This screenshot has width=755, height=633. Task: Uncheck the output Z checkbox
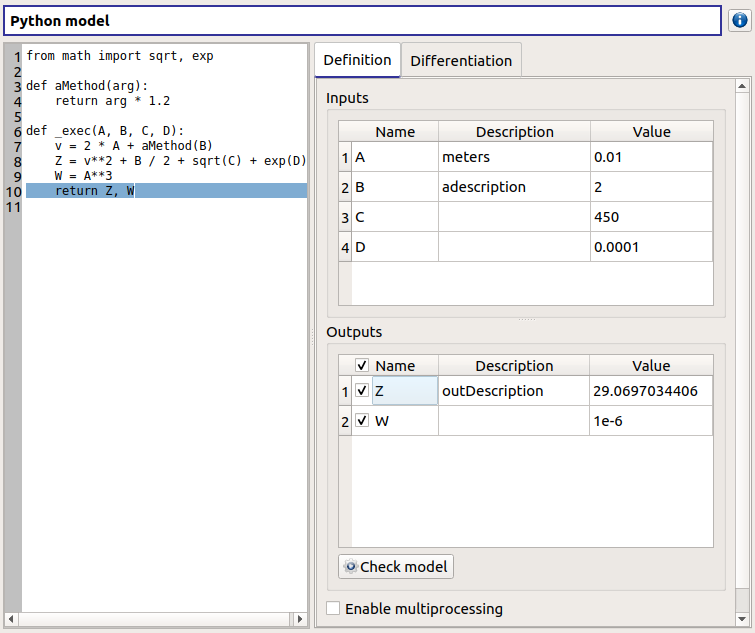[x=362, y=391]
